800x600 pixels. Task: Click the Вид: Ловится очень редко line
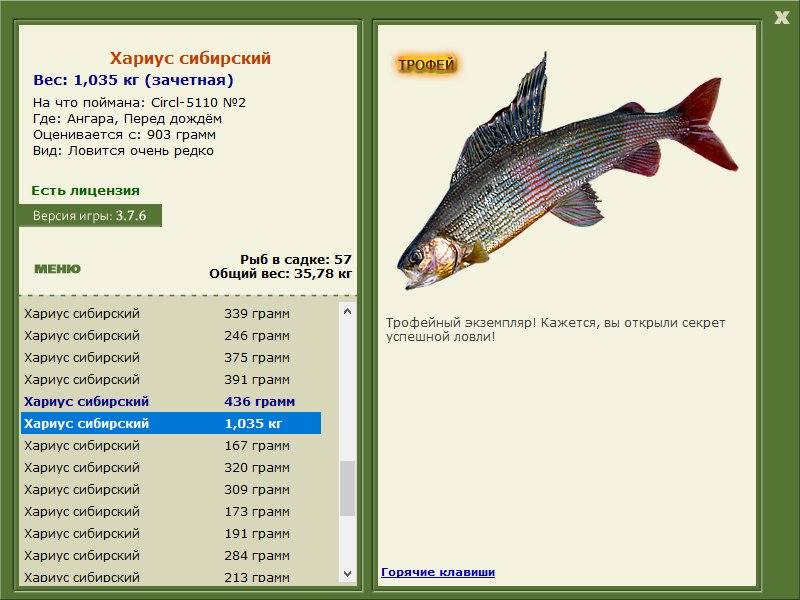pyautogui.click(x=123, y=151)
